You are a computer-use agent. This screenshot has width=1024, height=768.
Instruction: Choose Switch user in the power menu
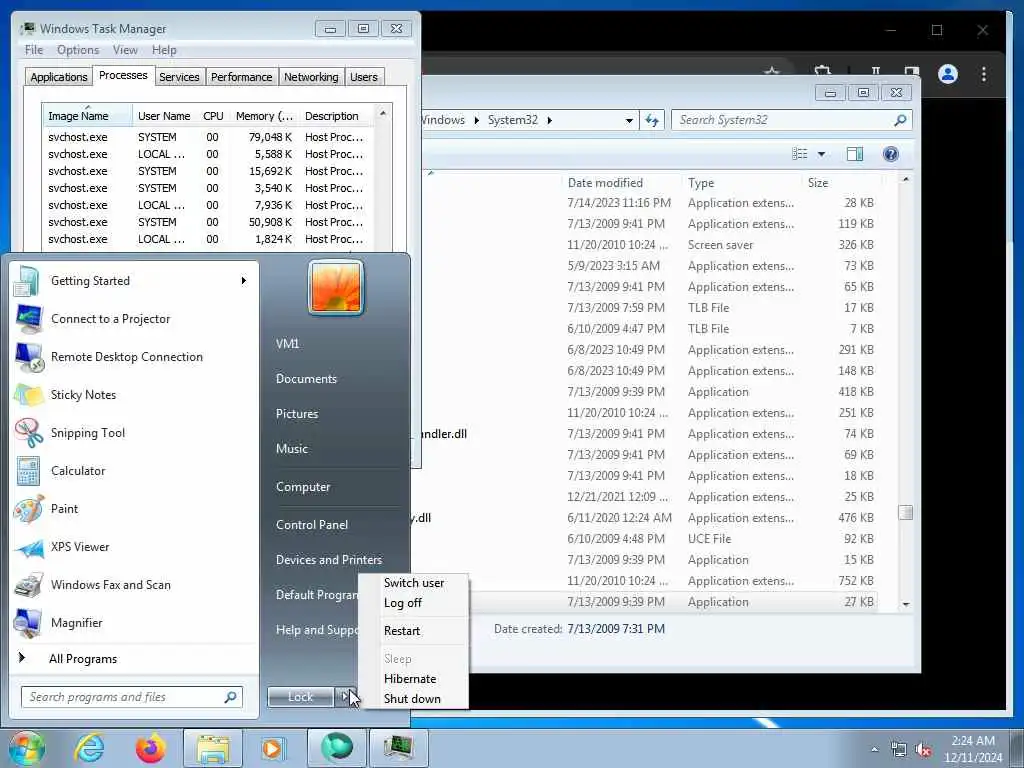[x=413, y=583]
